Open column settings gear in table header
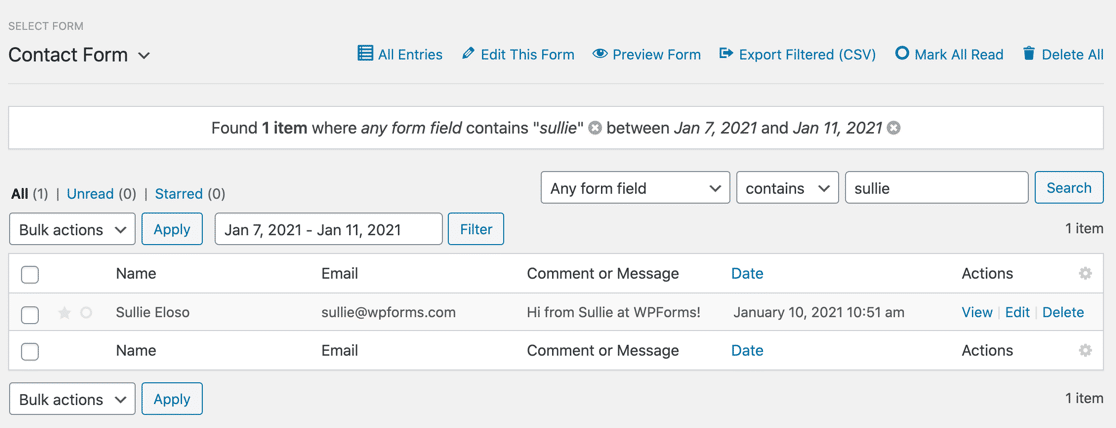Image resolution: width=1116 pixels, height=428 pixels. [x=1085, y=273]
